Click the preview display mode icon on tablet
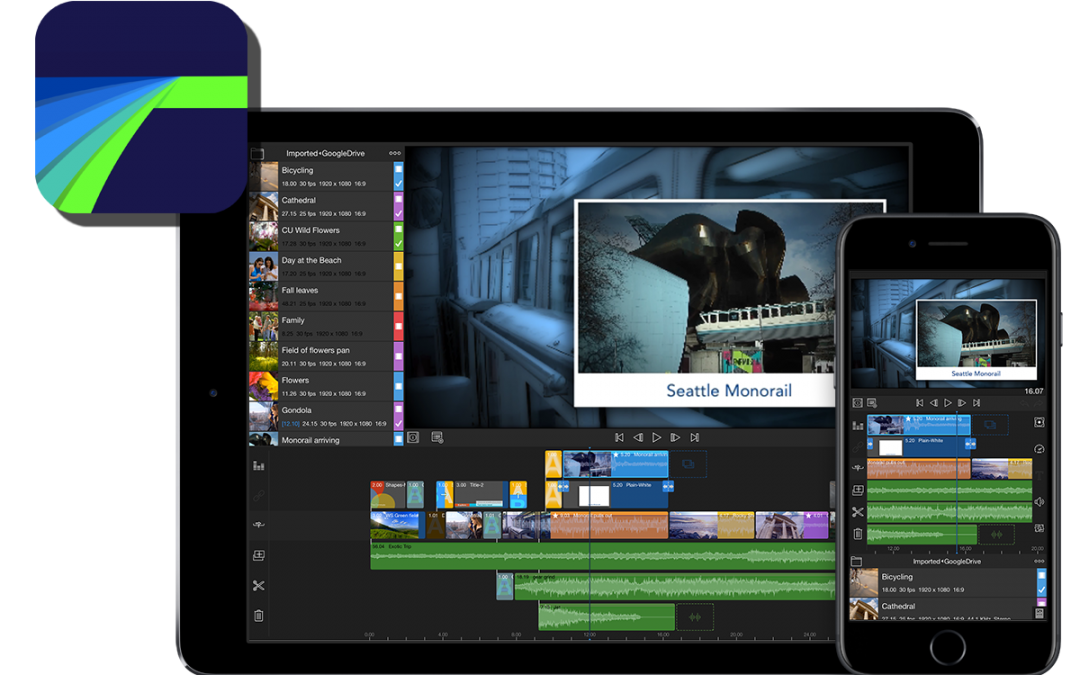1080x675 pixels. 413,437
